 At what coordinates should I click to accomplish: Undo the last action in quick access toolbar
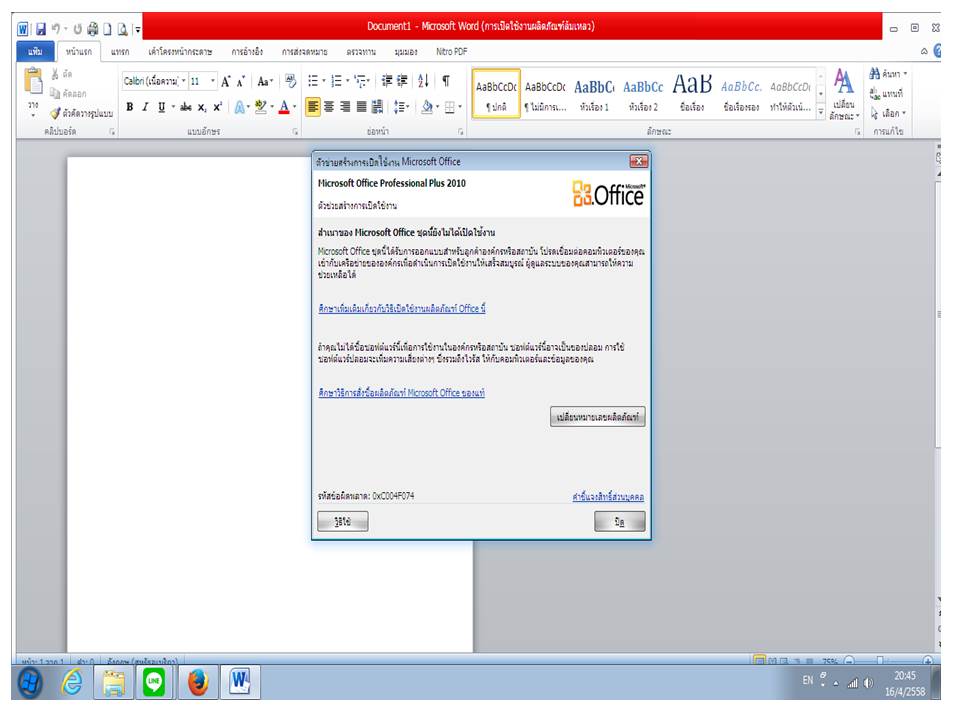[x=56, y=29]
